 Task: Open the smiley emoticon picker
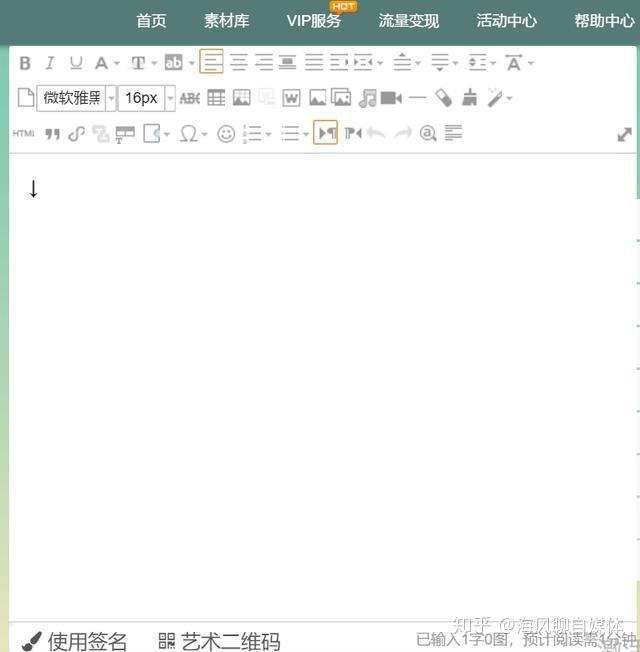click(x=226, y=134)
